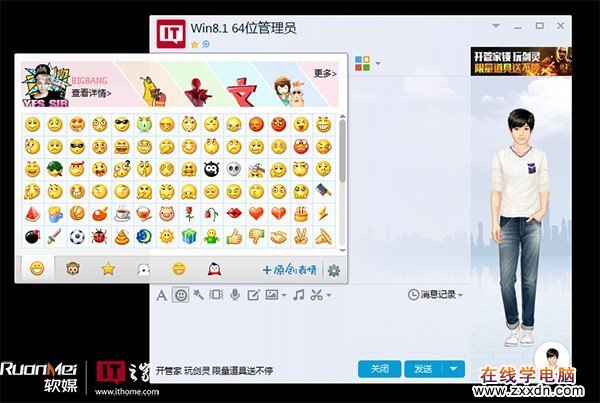Insert the poop emoticon
The image size is (600, 403).
pyautogui.click(x=122, y=237)
